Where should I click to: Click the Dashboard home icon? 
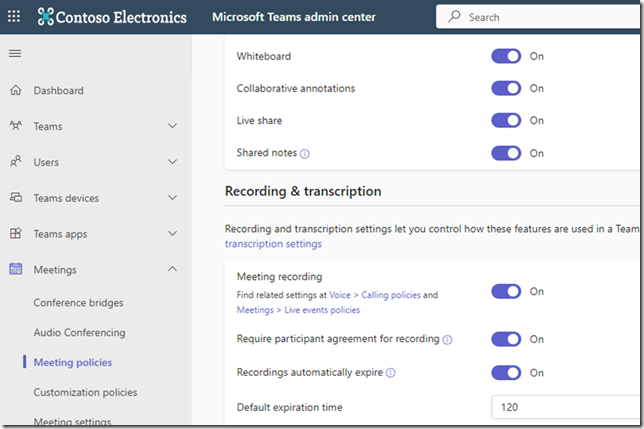16,90
